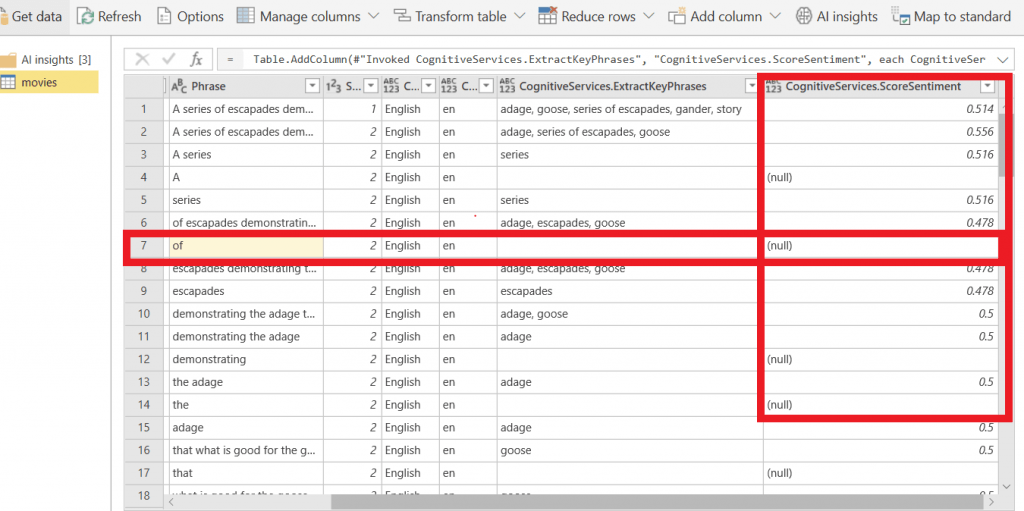Expand the Manage columns dropdown chevron

373,16
